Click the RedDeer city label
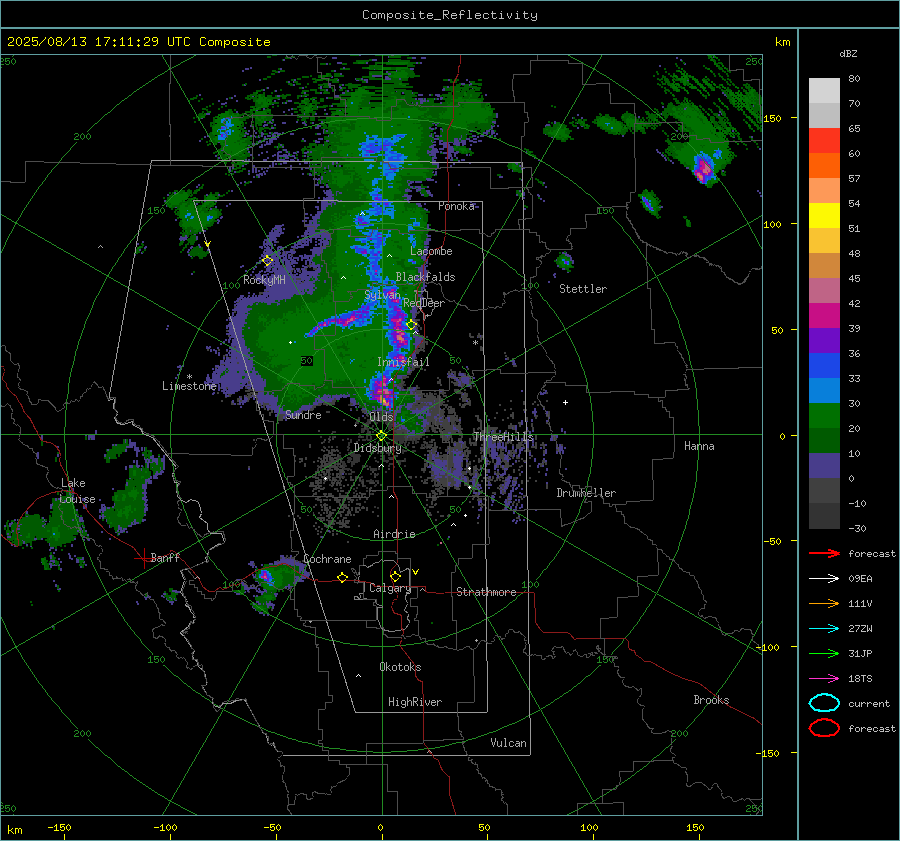 424,303
